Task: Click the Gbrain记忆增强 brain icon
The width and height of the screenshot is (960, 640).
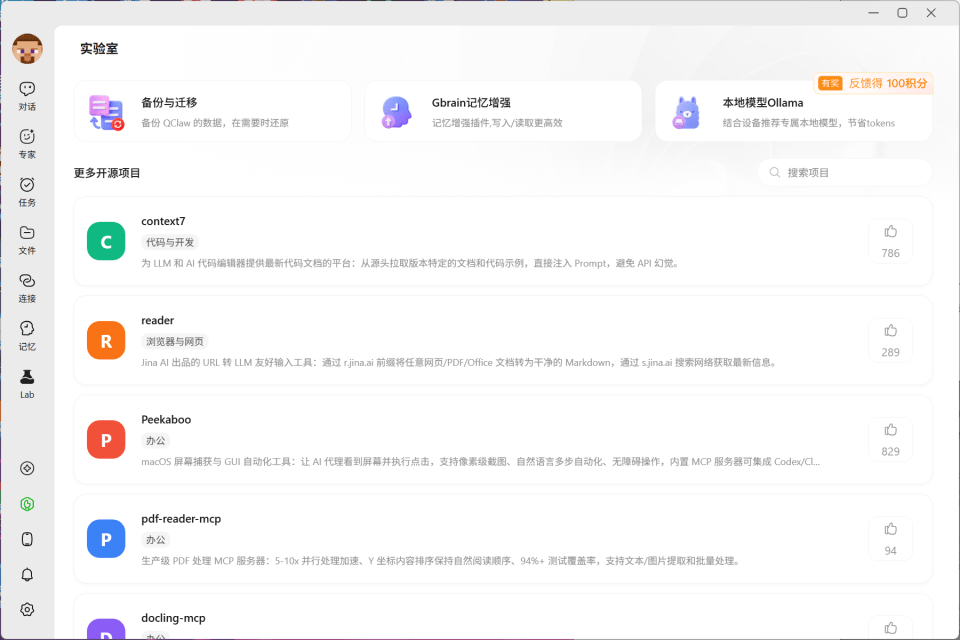Action: click(396, 112)
